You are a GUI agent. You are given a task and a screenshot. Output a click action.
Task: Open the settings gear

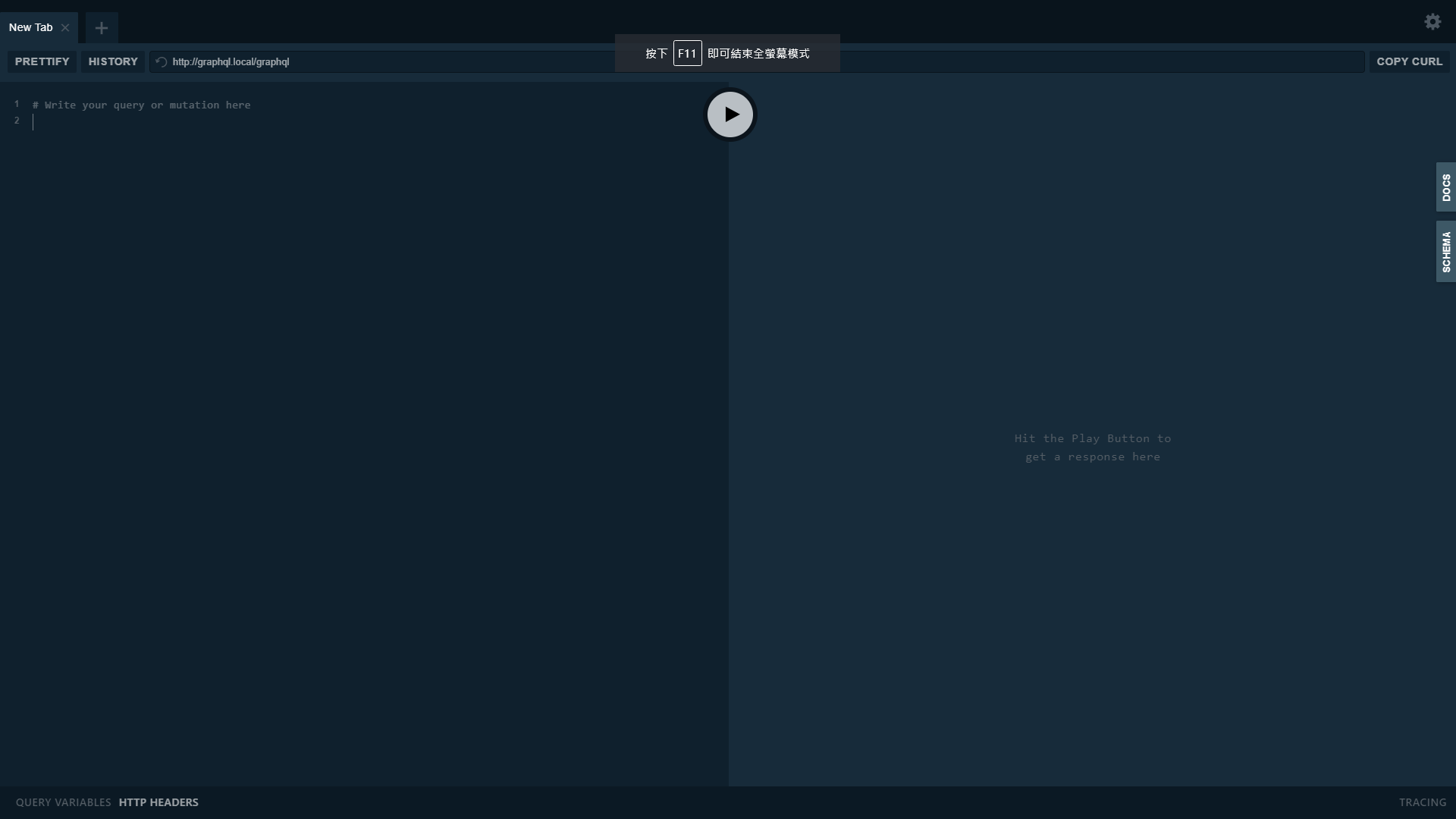[x=1432, y=22]
